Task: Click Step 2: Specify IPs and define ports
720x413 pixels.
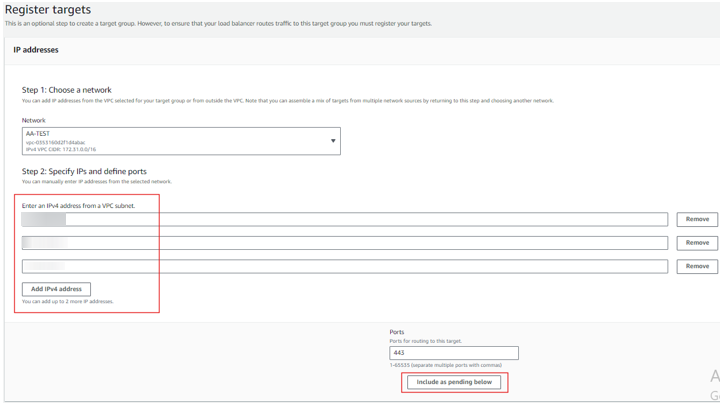Action: (x=84, y=172)
